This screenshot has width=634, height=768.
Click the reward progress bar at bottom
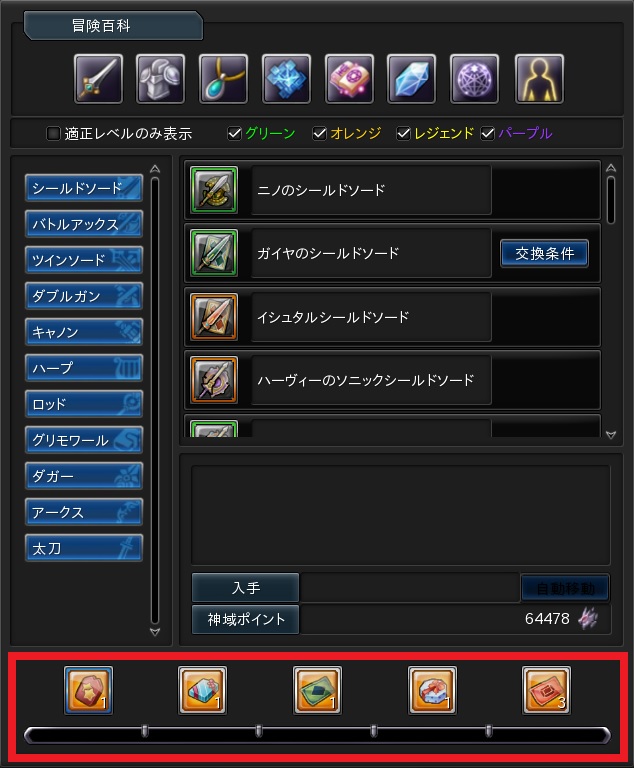pyautogui.click(x=317, y=735)
